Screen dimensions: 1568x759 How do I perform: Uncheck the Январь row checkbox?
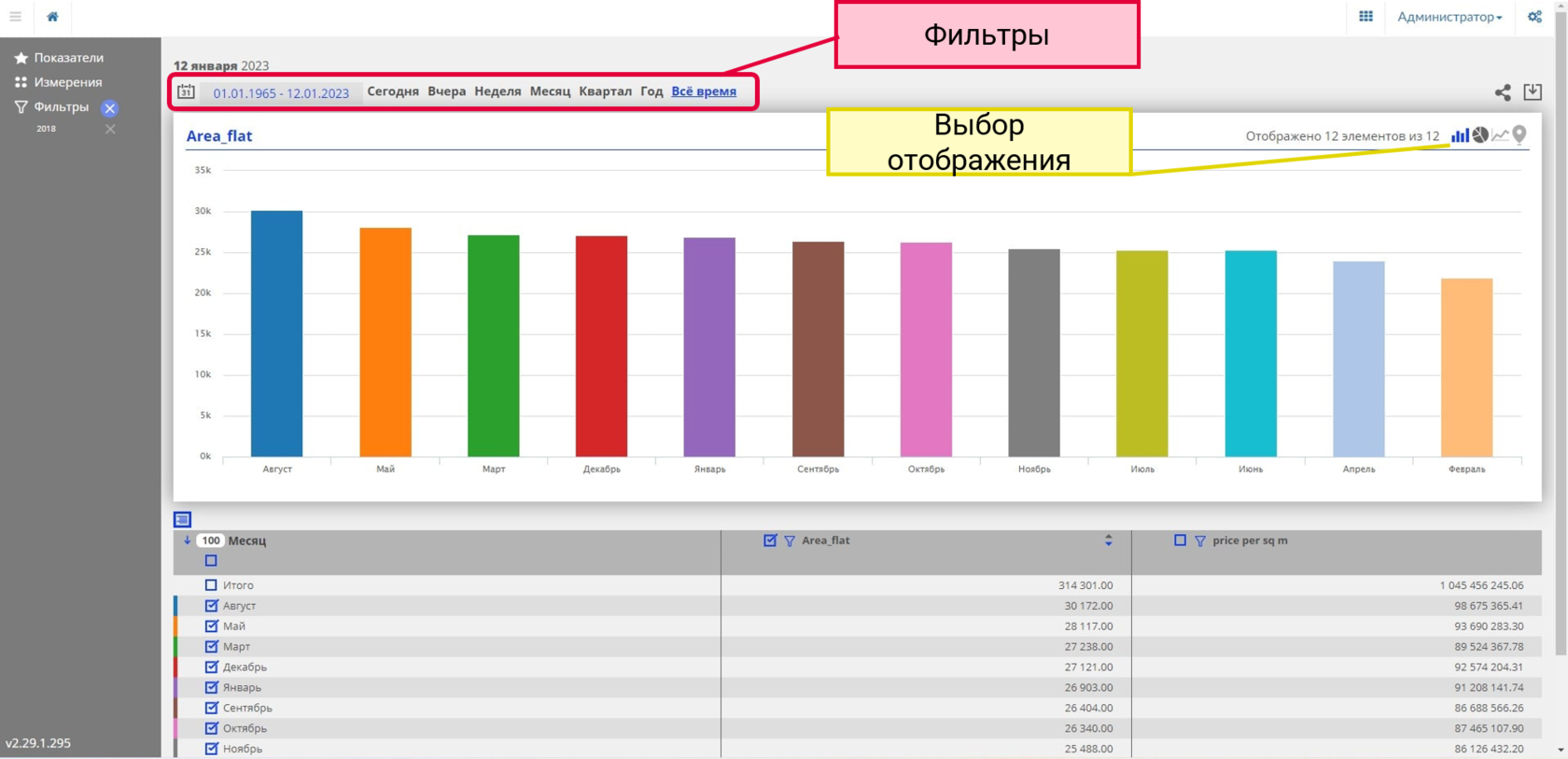pos(211,687)
